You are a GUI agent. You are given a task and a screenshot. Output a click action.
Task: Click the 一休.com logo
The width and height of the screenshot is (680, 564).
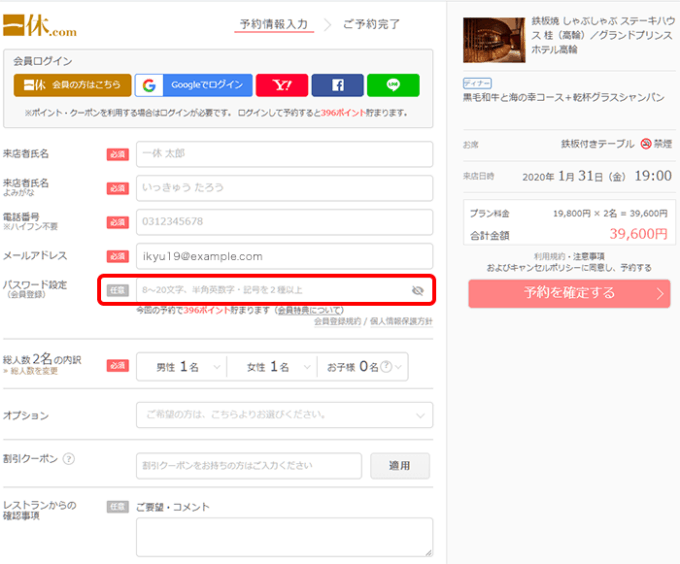click(x=40, y=26)
